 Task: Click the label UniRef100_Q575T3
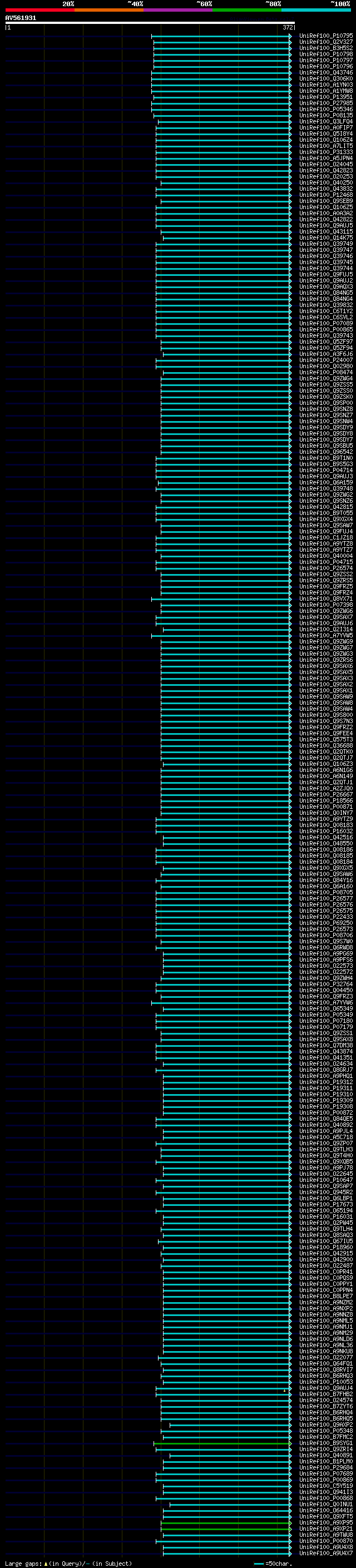pyautogui.click(x=325, y=740)
